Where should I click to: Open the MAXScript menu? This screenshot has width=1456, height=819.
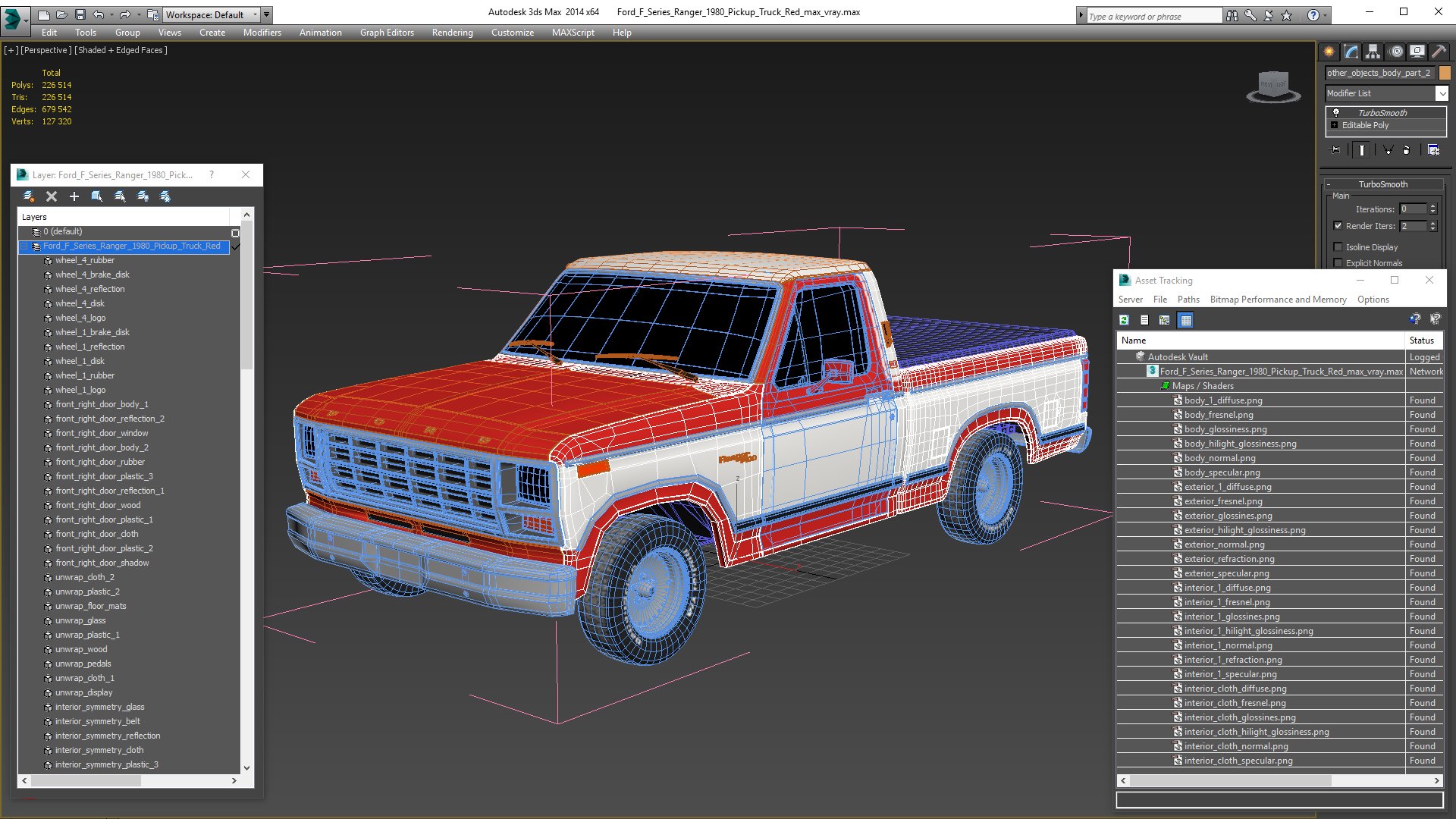pos(573,33)
